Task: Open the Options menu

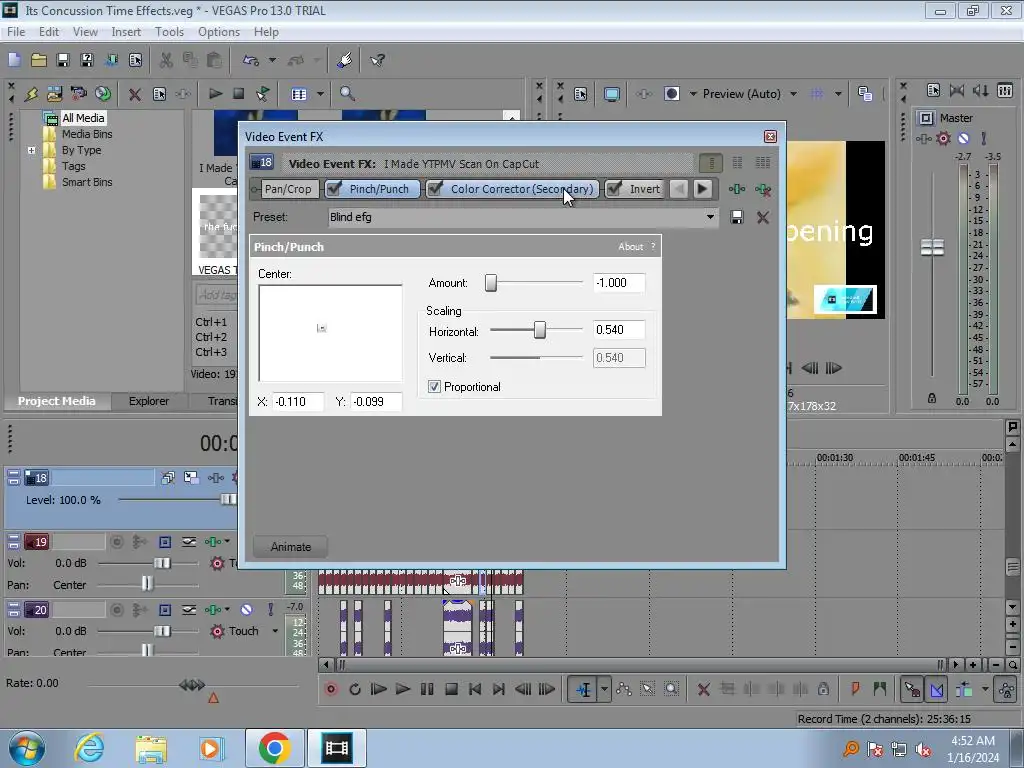Action: [219, 31]
